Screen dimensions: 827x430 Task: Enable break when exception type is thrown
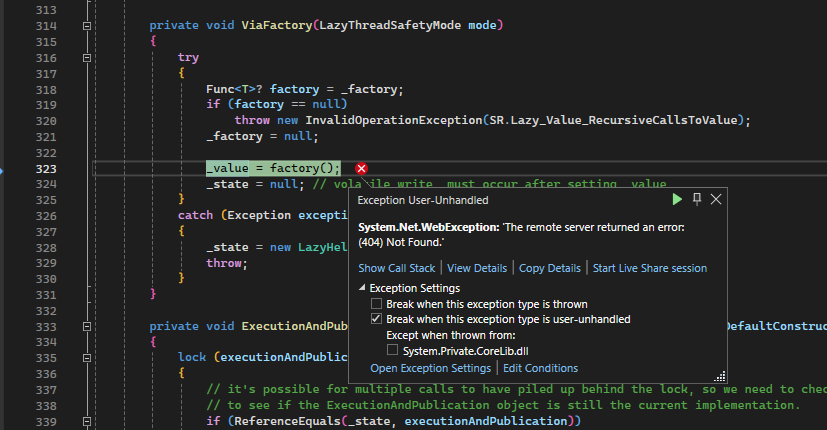coord(376,304)
